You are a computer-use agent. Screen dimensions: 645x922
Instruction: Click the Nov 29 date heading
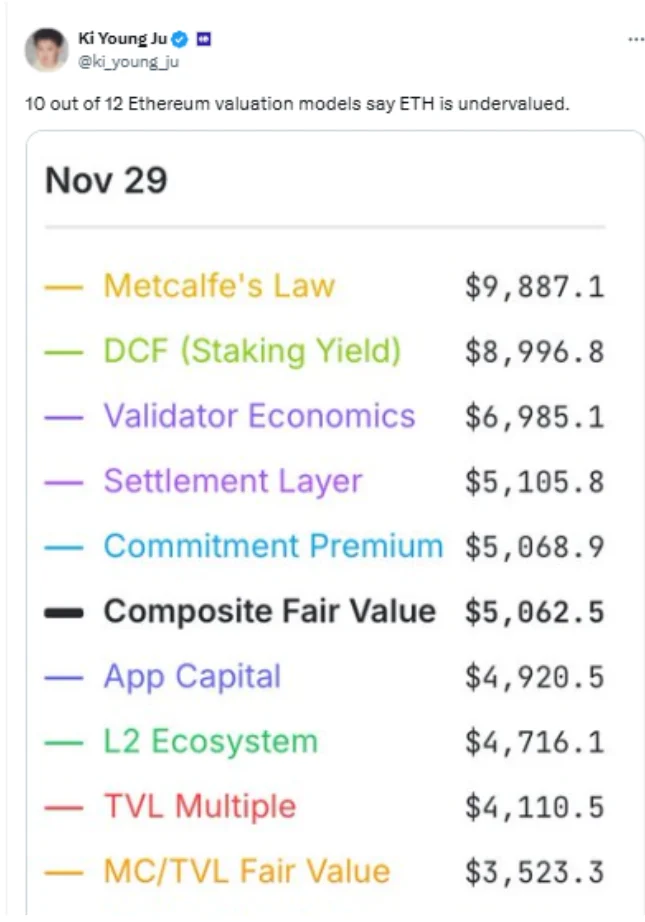click(106, 181)
